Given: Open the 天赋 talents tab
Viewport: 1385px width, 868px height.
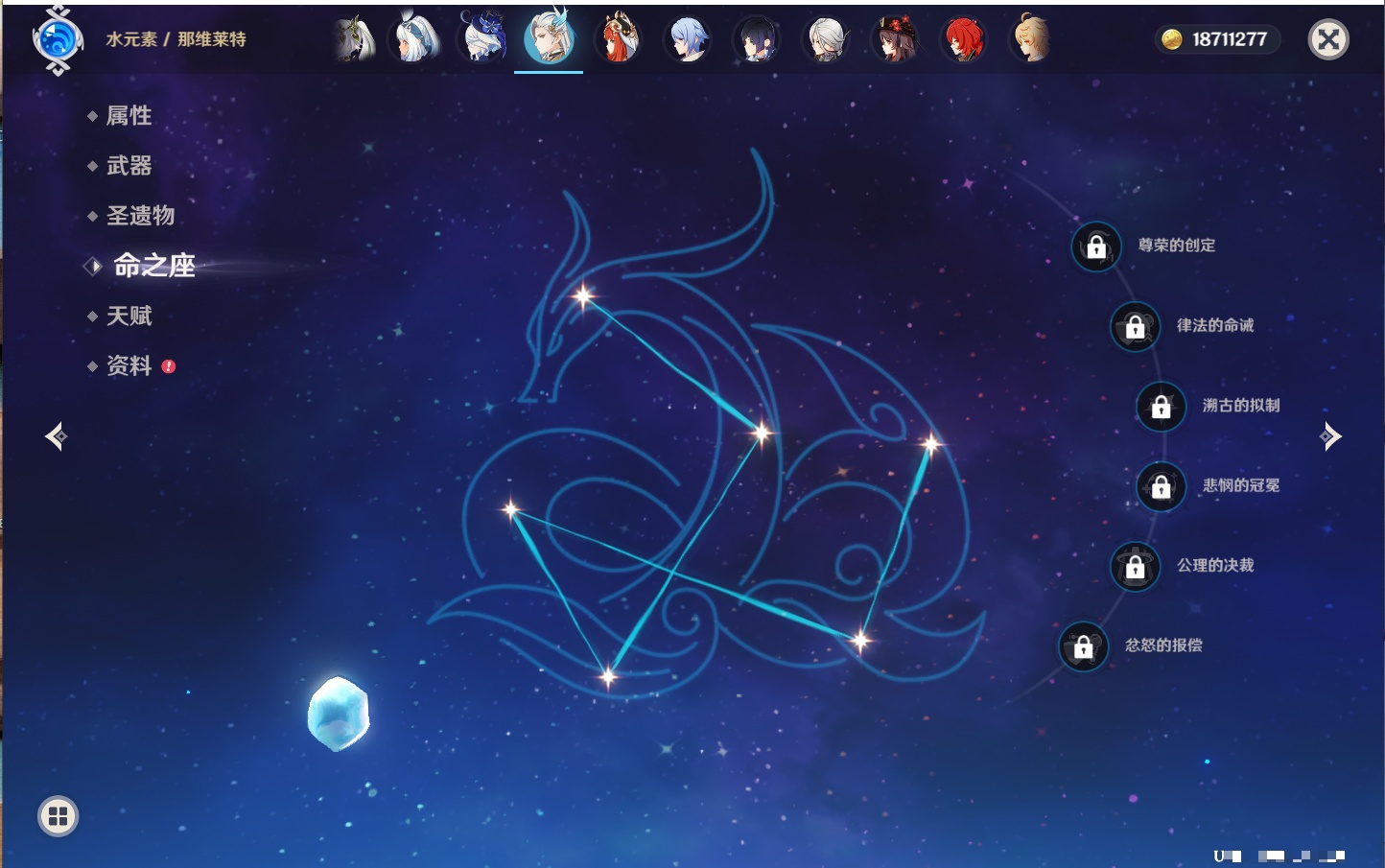Looking at the screenshot, I should click(129, 316).
